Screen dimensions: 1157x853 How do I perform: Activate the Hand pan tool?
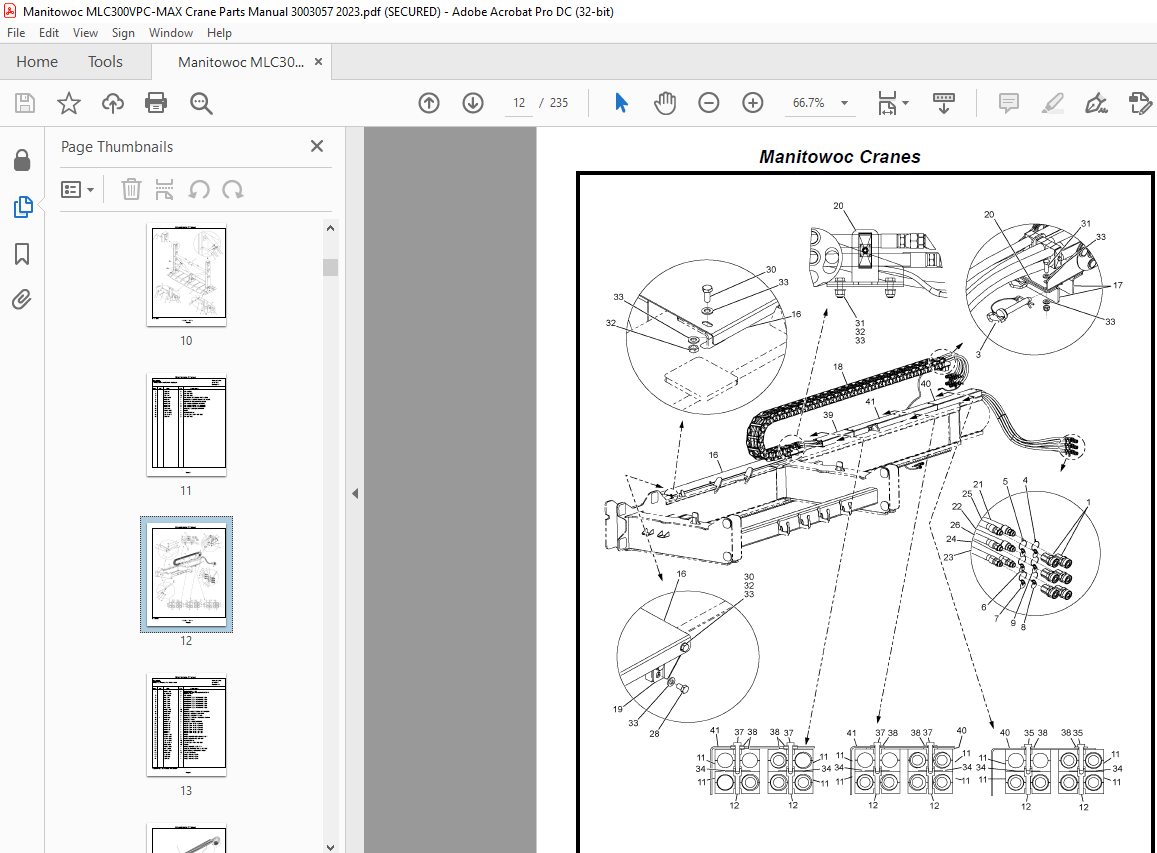665,103
